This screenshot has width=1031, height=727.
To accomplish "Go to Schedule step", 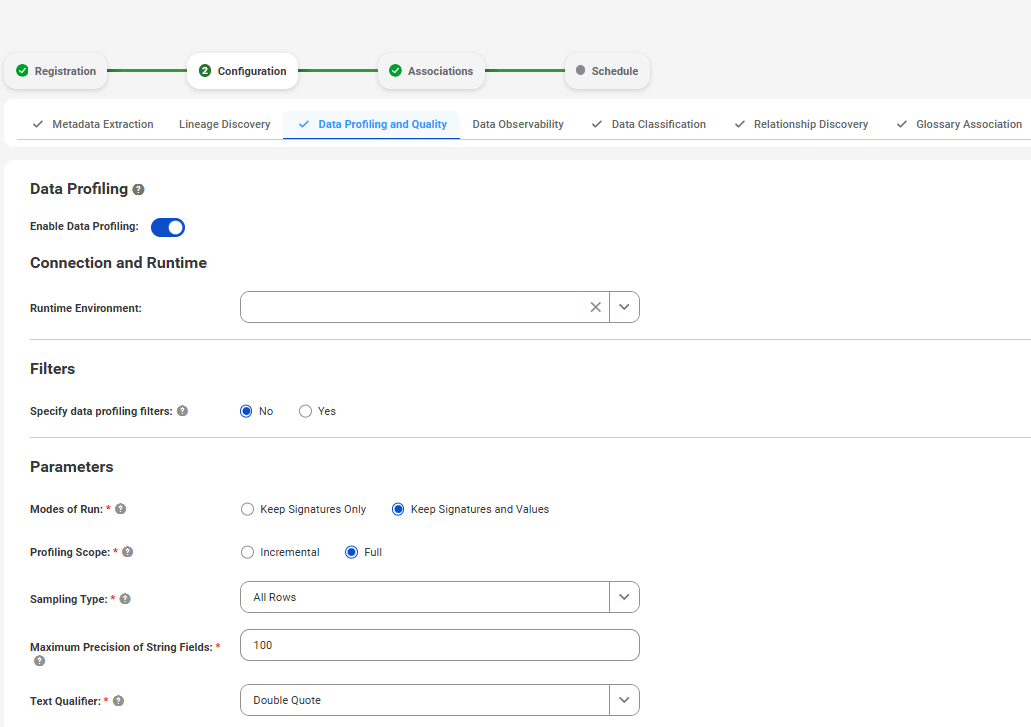I will pyautogui.click(x=608, y=71).
